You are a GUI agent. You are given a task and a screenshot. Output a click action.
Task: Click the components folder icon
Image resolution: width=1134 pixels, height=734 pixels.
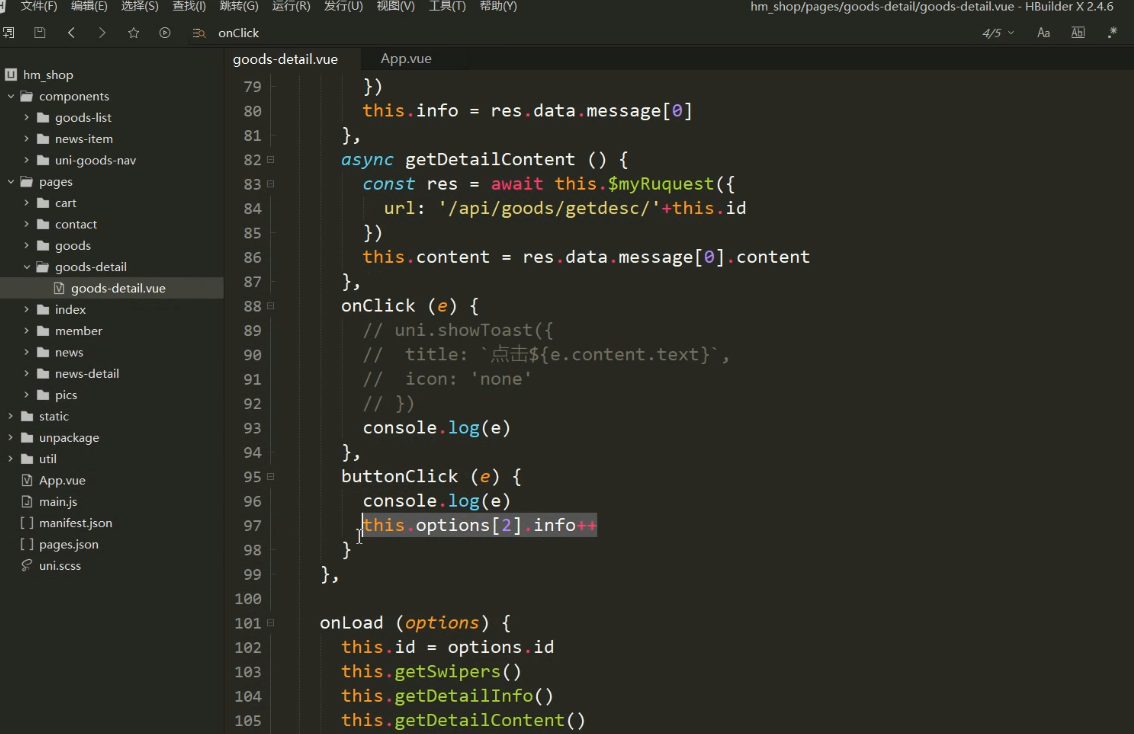27,96
